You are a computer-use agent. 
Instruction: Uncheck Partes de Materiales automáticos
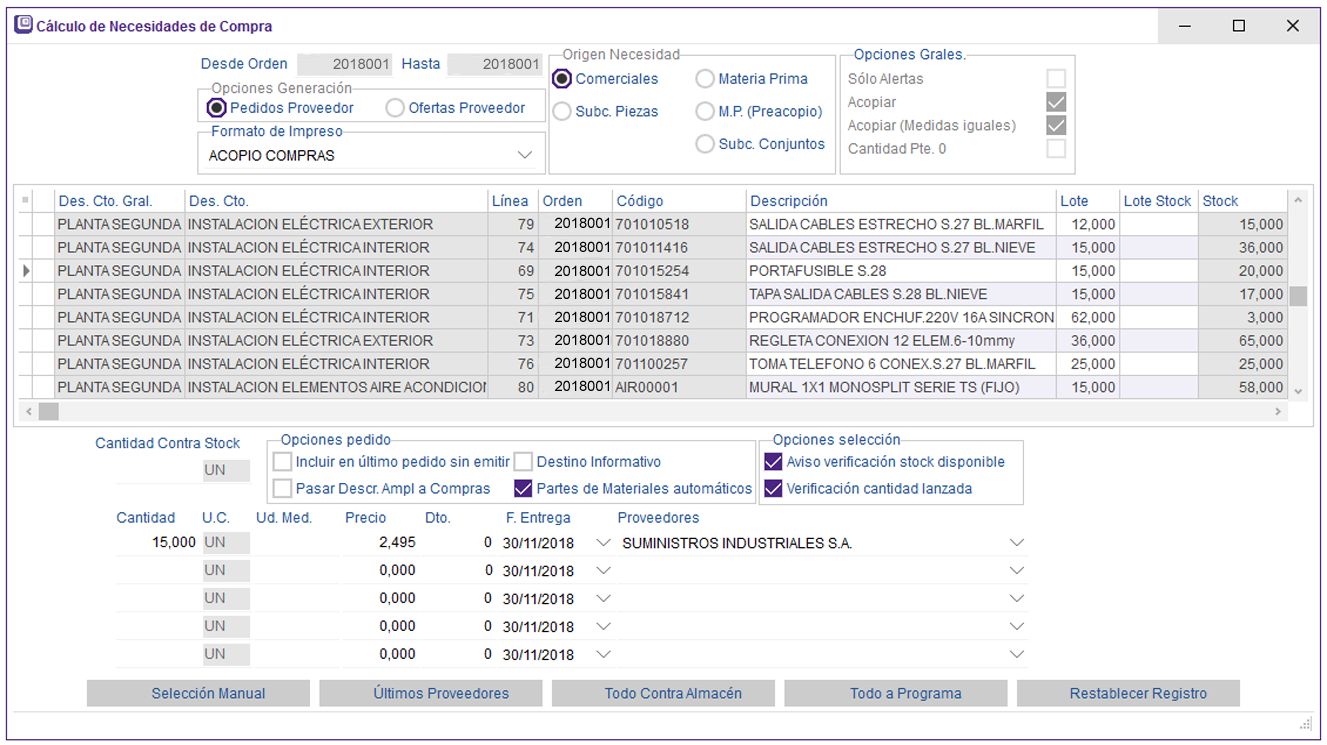(523, 489)
